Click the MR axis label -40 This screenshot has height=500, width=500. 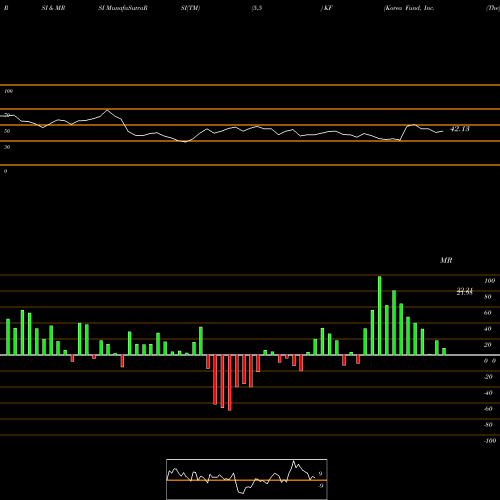click(488, 393)
